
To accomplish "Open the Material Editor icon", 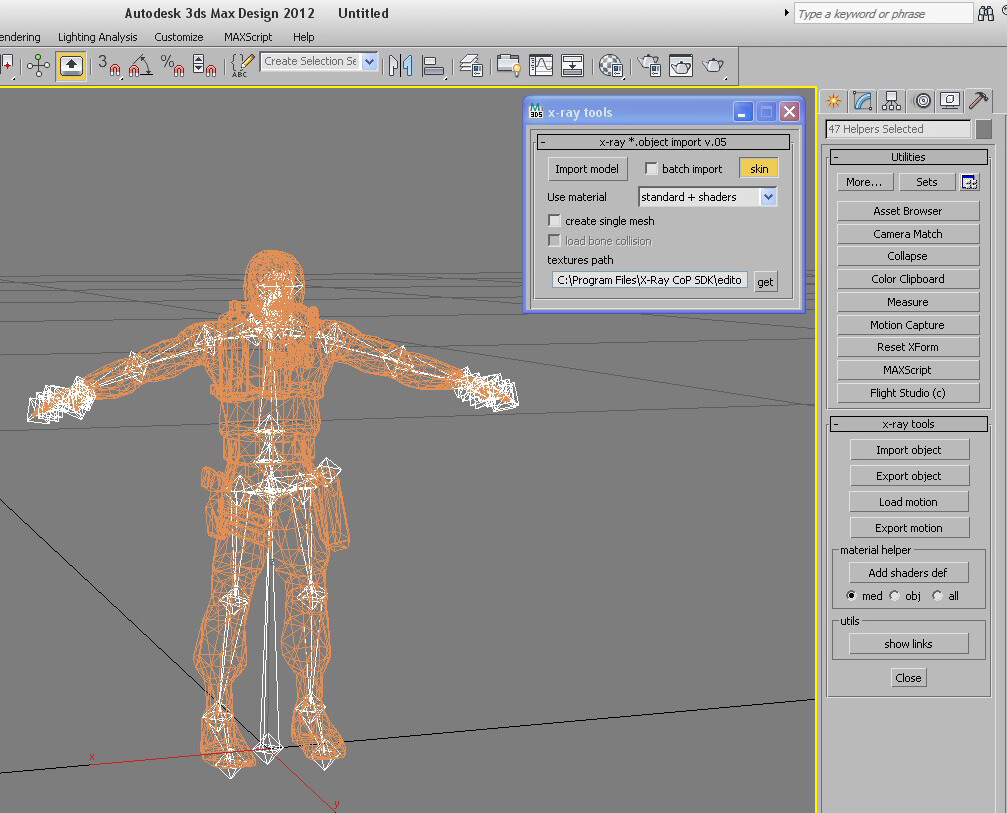I will (611, 66).
